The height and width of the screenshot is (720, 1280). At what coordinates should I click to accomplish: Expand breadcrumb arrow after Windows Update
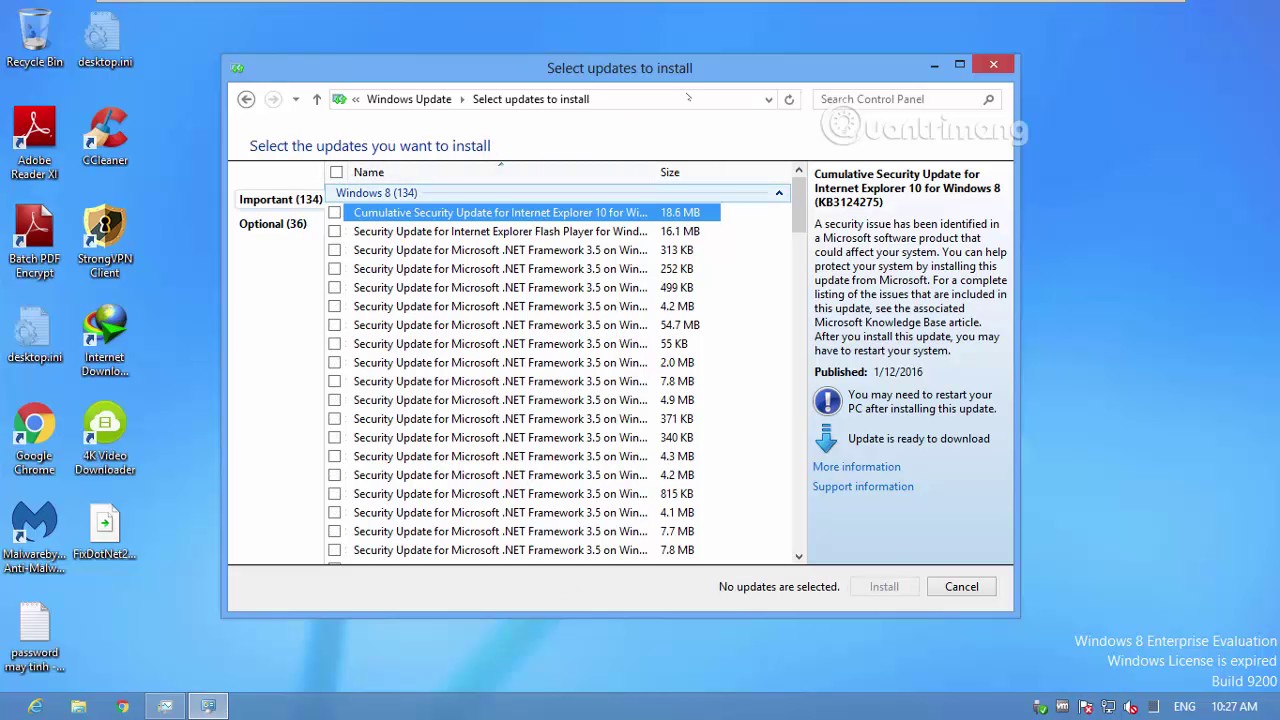pos(462,99)
